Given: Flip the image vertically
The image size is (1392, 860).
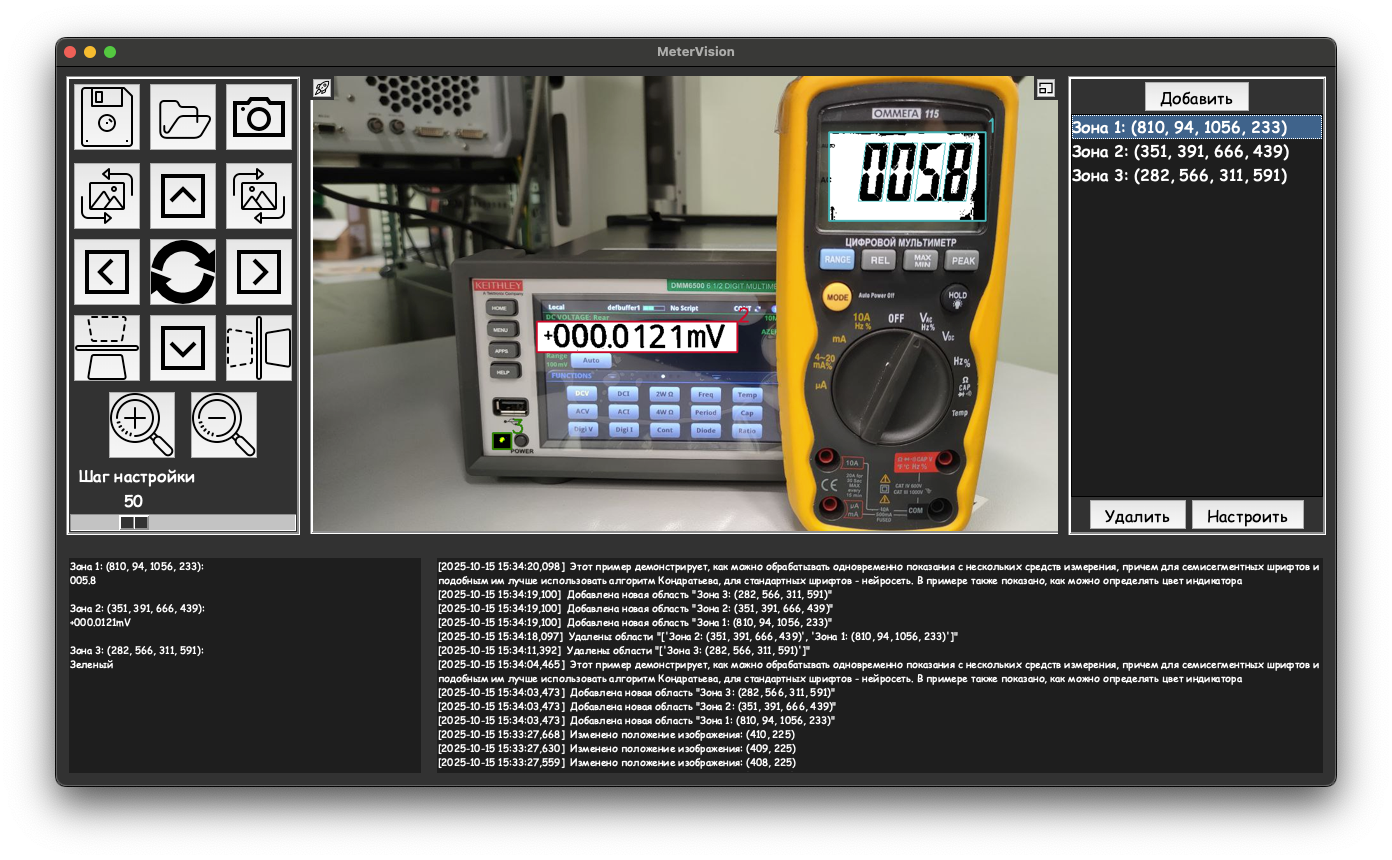Looking at the screenshot, I should pyautogui.click(x=107, y=348).
